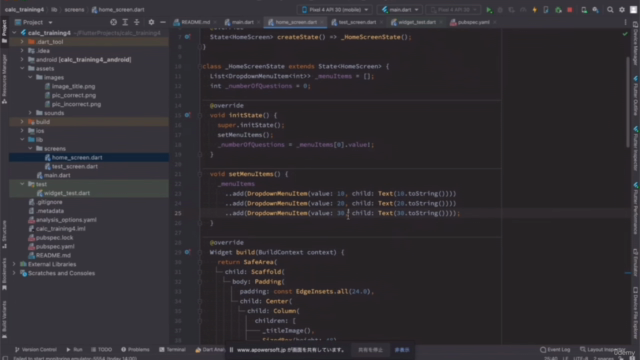The height and width of the screenshot is (360, 640).
Task: Open Build Variants panel on left edge
Action: click(x=4, y=320)
